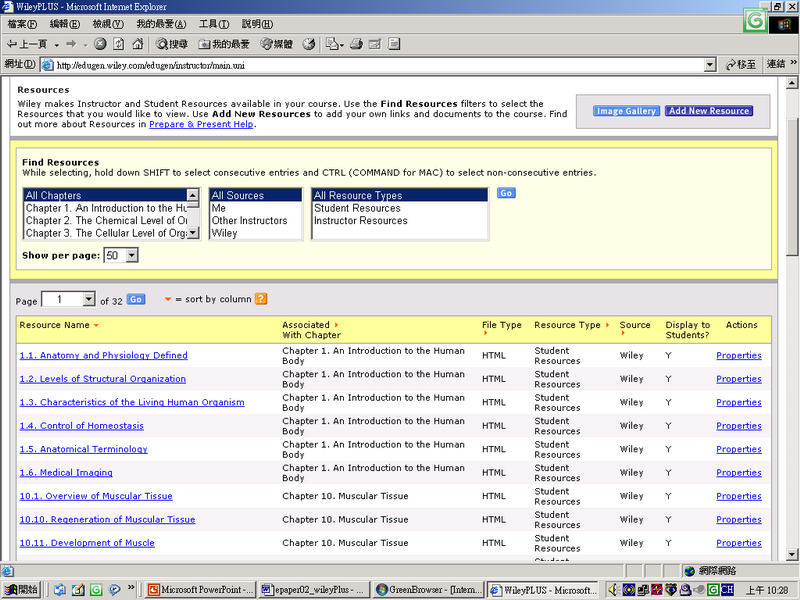Viewport: 800px width, 600px height.
Task: Open the 媒體 media toolbar button
Action: (276, 44)
